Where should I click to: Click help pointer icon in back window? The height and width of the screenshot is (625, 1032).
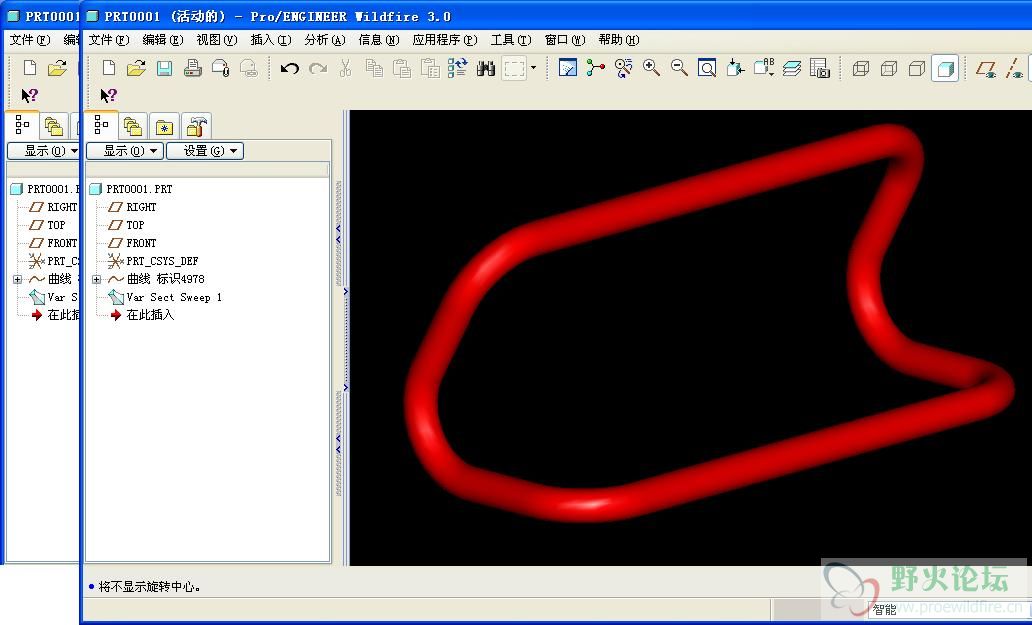point(29,95)
